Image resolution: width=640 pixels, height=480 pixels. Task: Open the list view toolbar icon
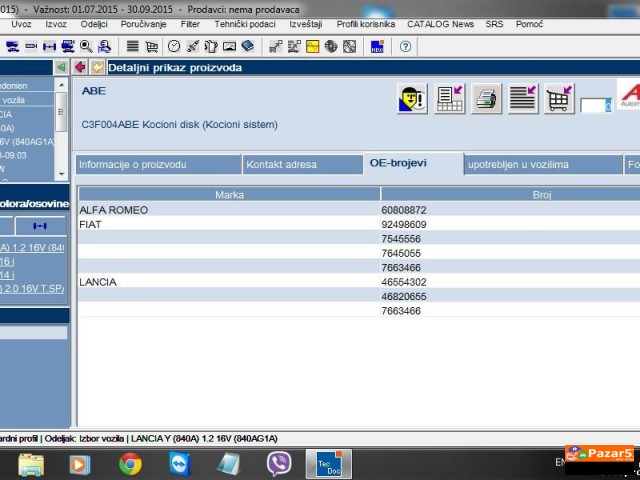click(132, 46)
